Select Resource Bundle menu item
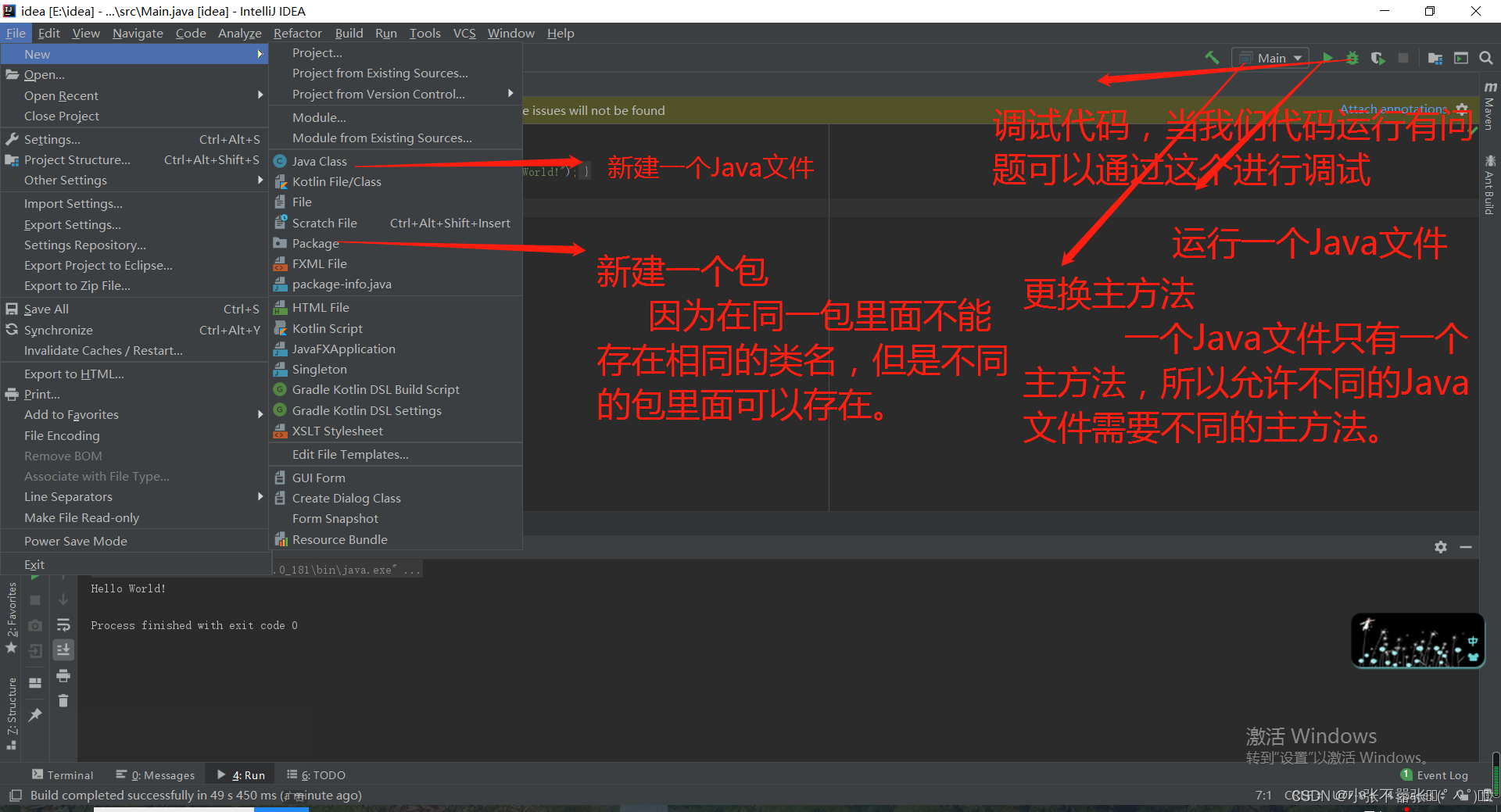 click(x=396, y=539)
